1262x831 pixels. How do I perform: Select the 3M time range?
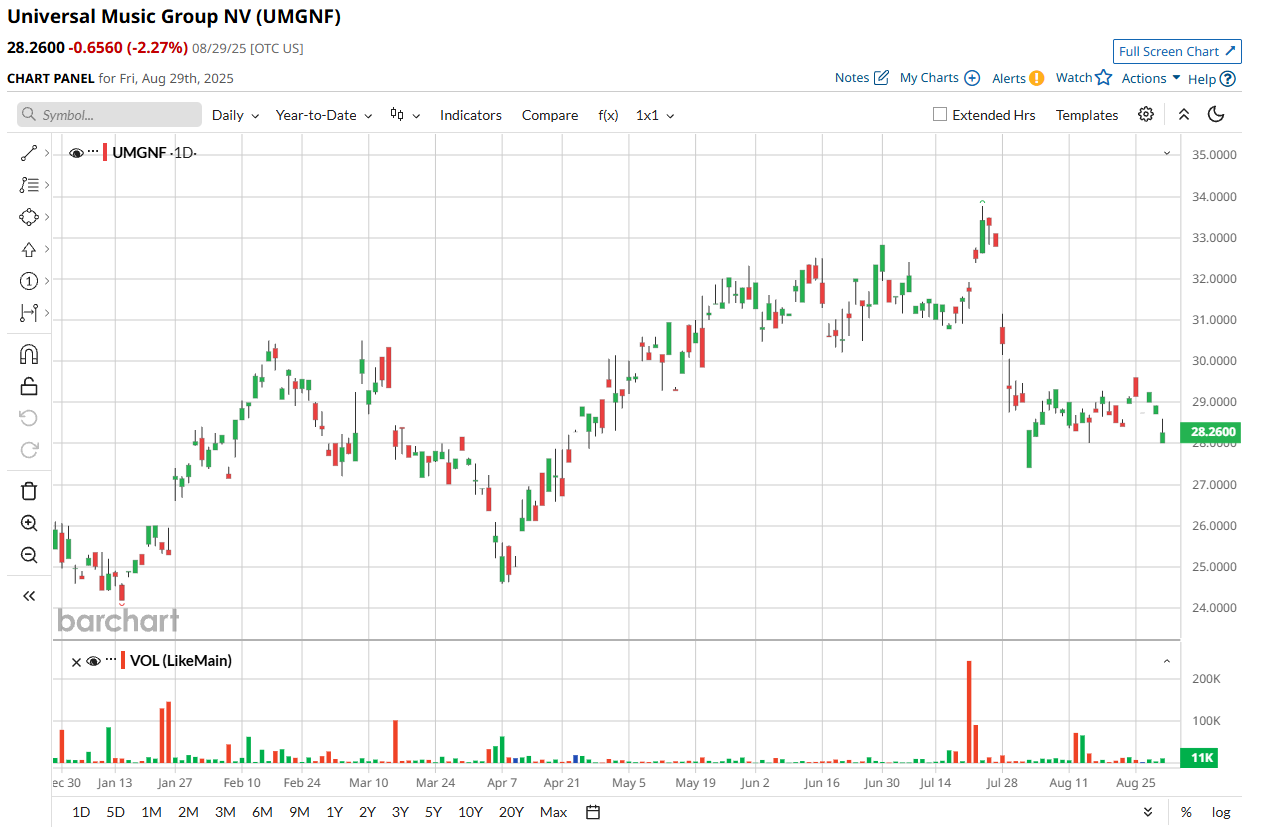click(225, 812)
